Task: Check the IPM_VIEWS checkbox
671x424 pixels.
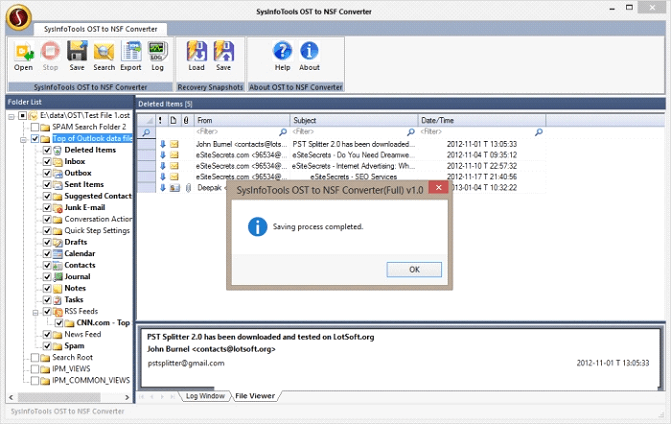Action: click(x=35, y=369)
